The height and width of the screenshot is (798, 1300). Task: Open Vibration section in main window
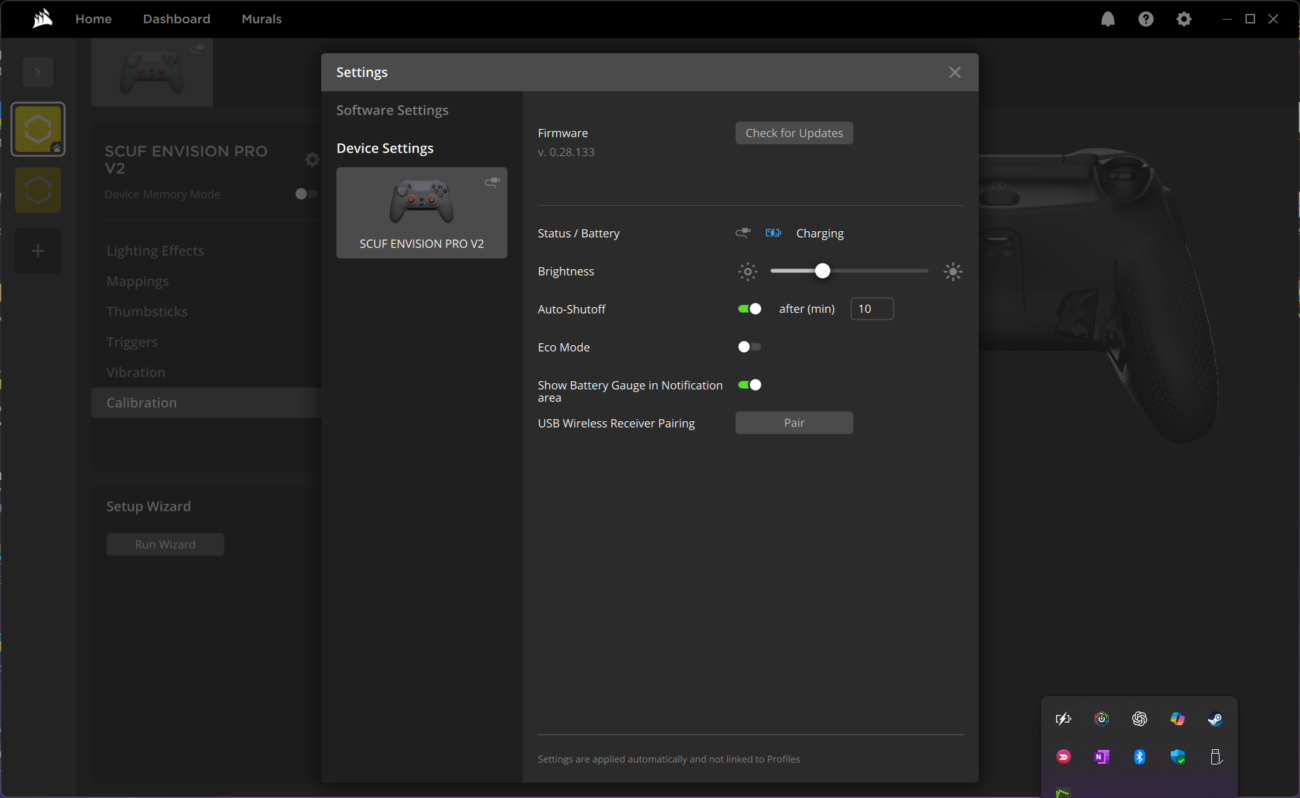136,372
